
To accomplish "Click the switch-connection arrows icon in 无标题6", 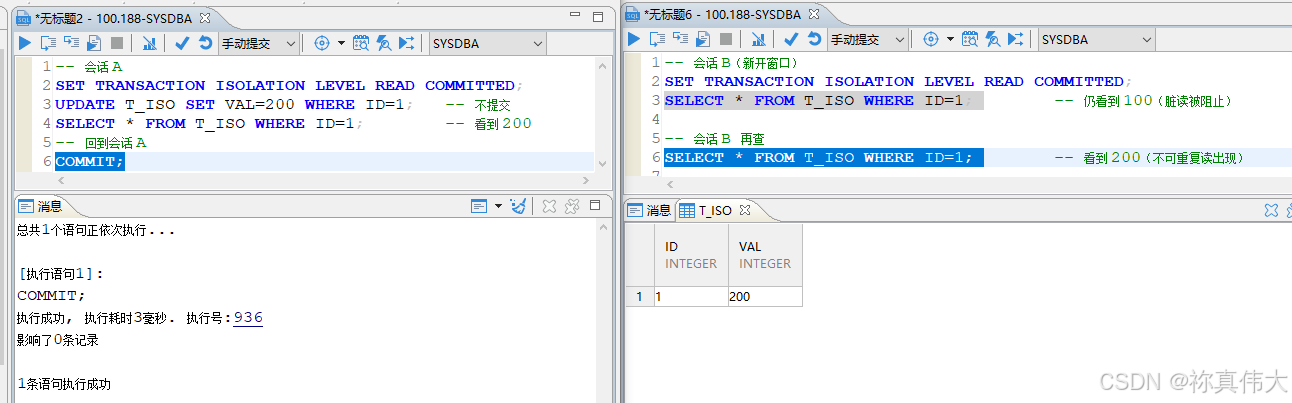I will point(1016,39).
